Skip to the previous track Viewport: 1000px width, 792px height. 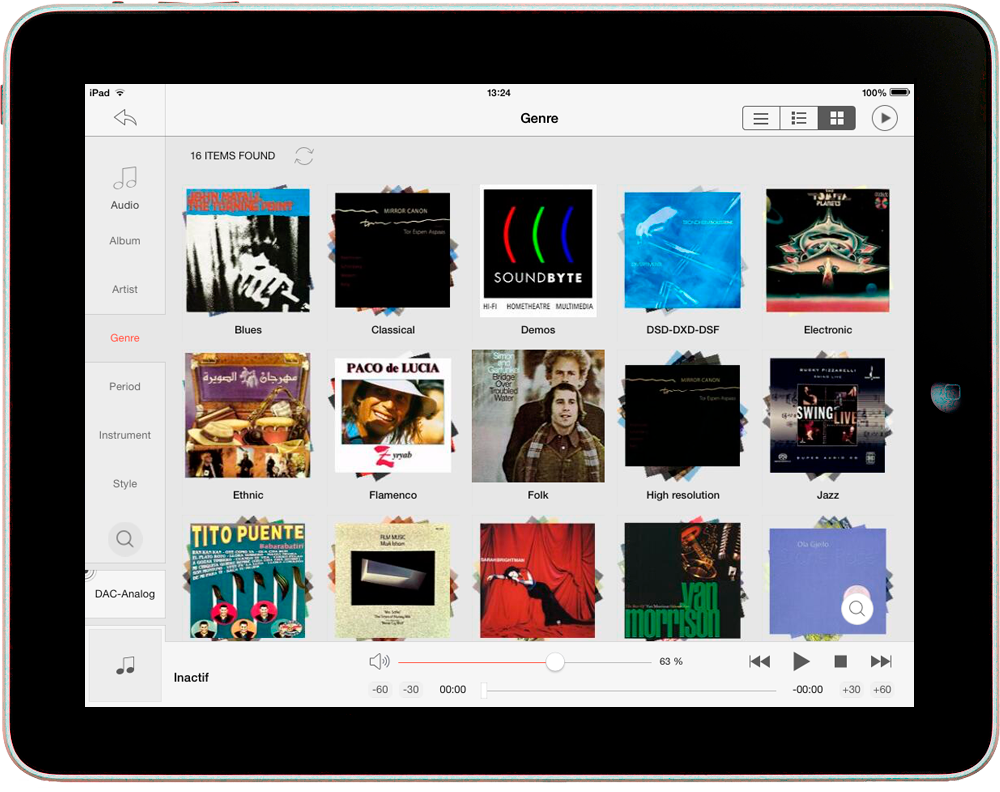click(760, 661)
